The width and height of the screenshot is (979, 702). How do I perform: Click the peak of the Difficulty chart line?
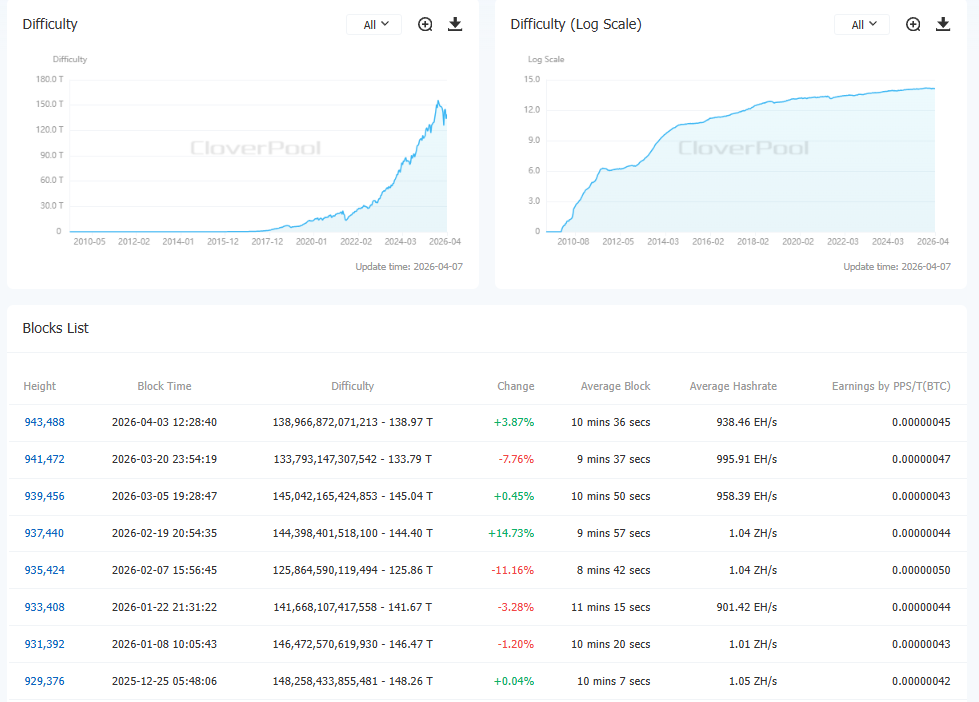[x=438, y=101]
